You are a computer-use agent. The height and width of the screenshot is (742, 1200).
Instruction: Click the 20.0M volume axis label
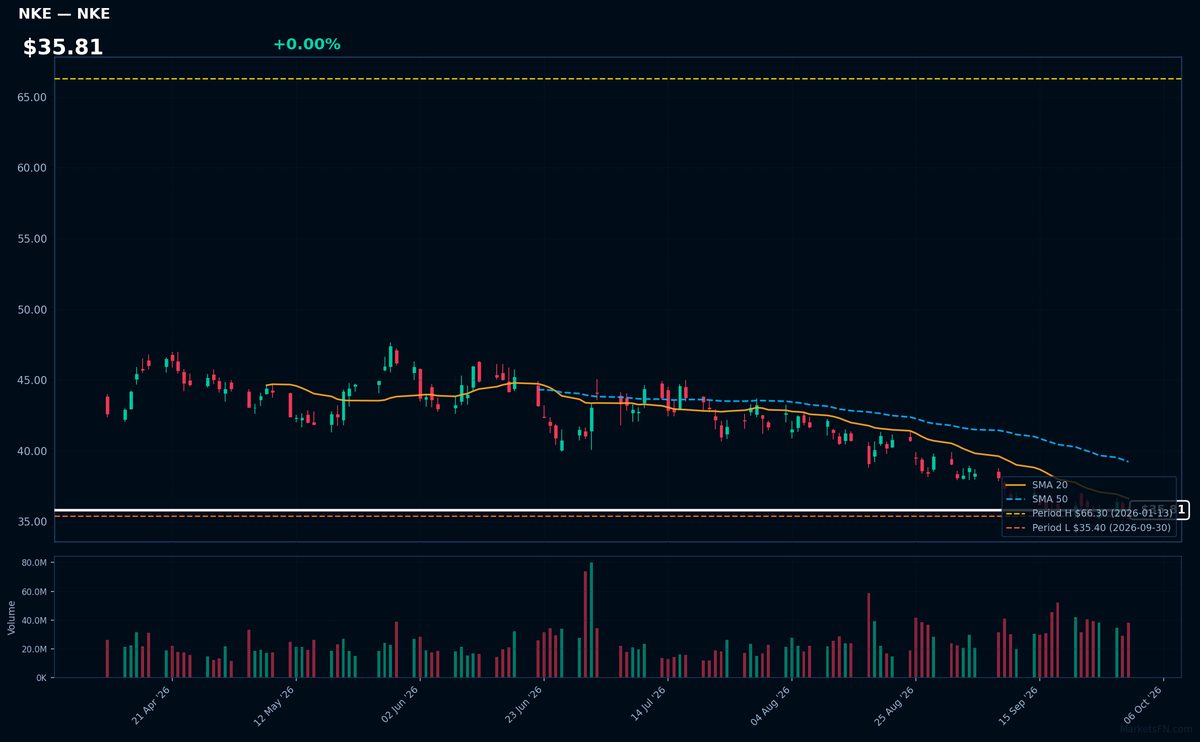click(x=34, y=649)
